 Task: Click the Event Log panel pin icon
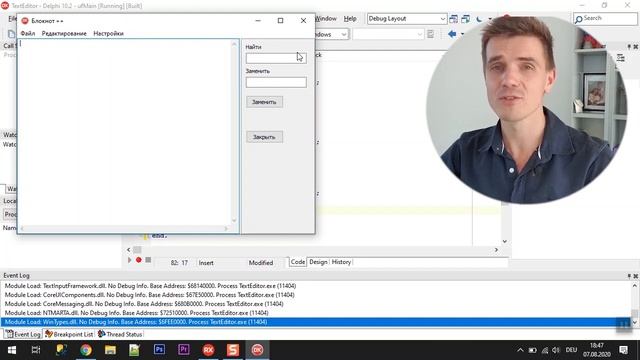point(629,276)
